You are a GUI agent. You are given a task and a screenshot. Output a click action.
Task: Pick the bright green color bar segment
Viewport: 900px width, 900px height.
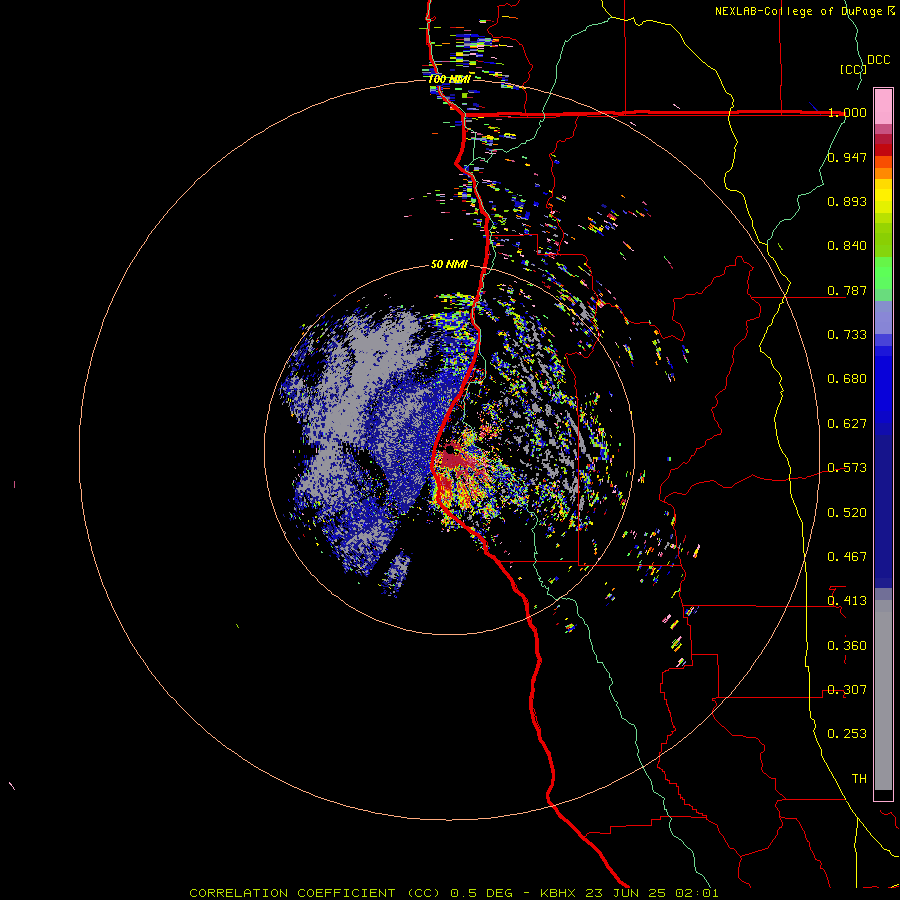883,273
